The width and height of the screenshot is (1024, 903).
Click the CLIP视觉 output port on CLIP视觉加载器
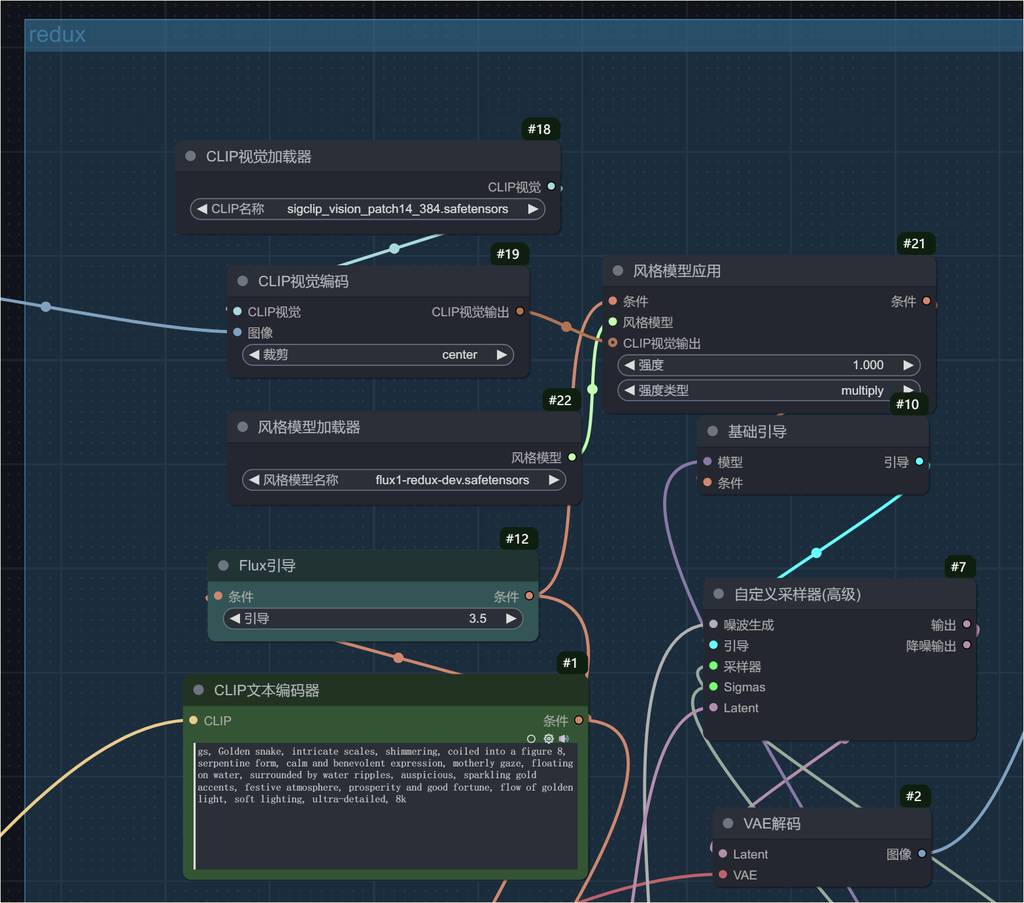(551, 187)
